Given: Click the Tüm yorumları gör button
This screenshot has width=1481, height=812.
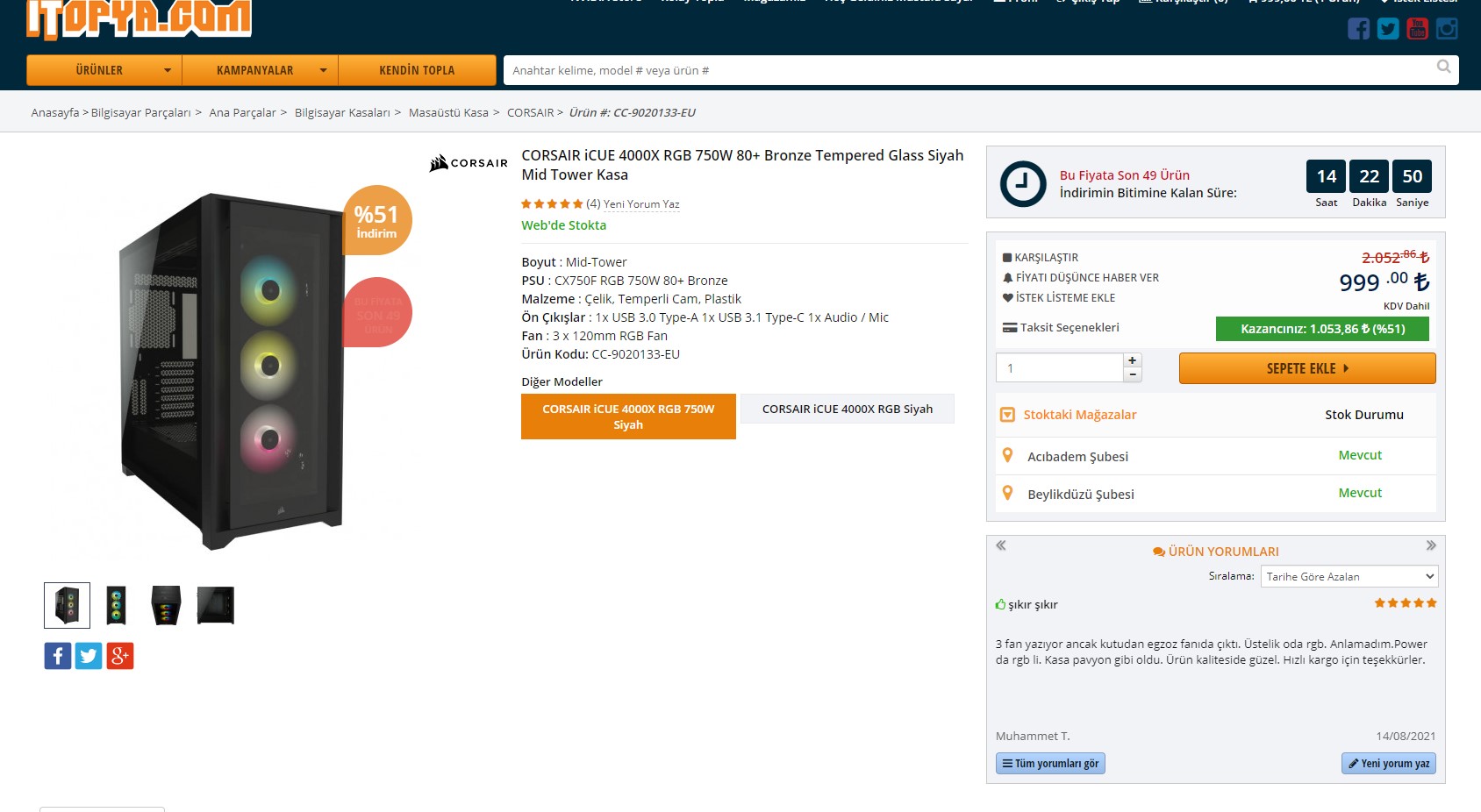Looking at the screenshot, I should 1050,764.
